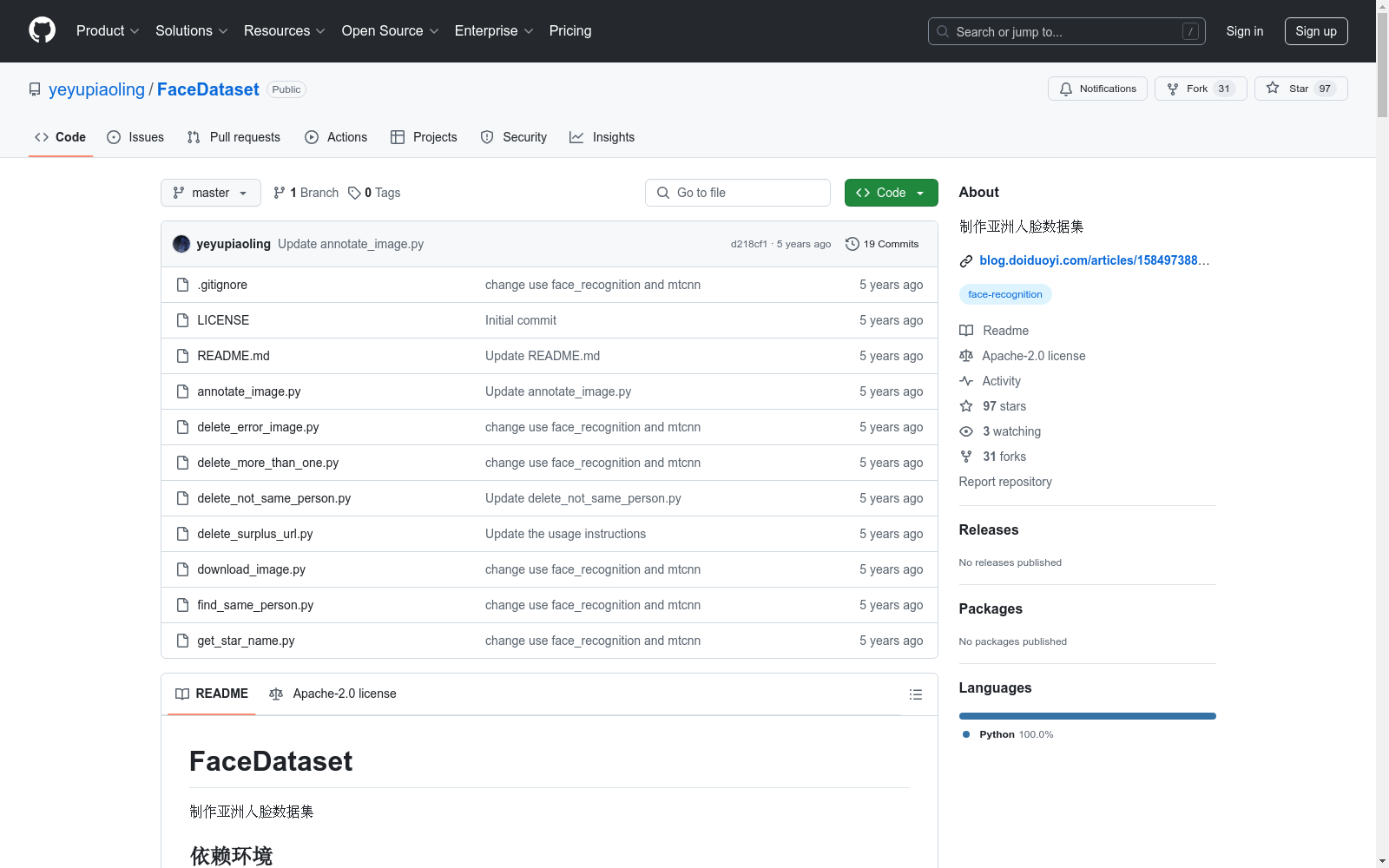This screenshot has width=1389, height=868.
Task: Expand the Product menu
Action: tap(108, 31)
